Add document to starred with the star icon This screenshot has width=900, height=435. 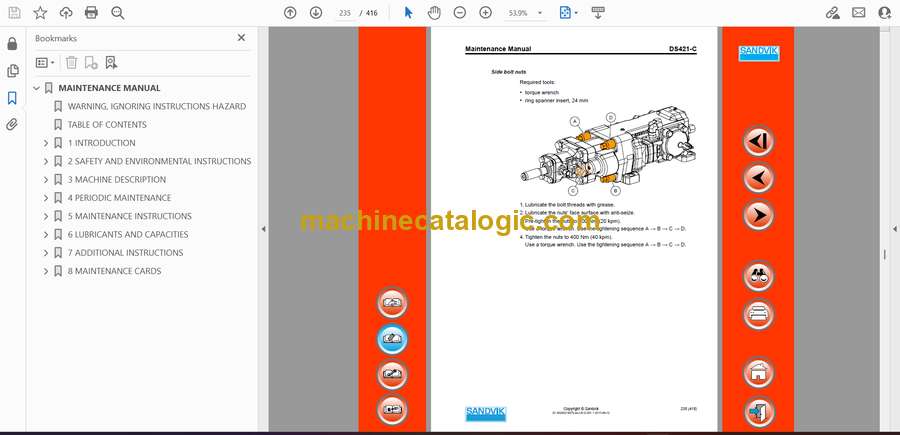point(40,13)
